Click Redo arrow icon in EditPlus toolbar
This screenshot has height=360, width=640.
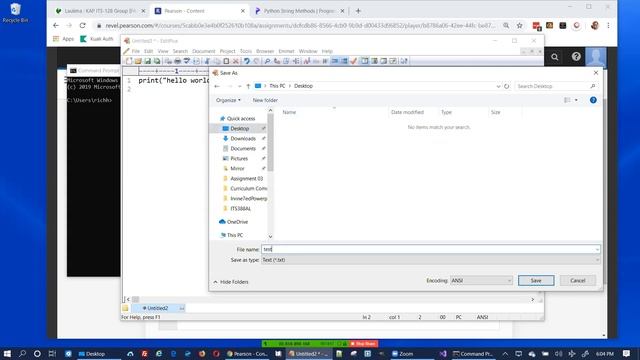click(256, 61)
